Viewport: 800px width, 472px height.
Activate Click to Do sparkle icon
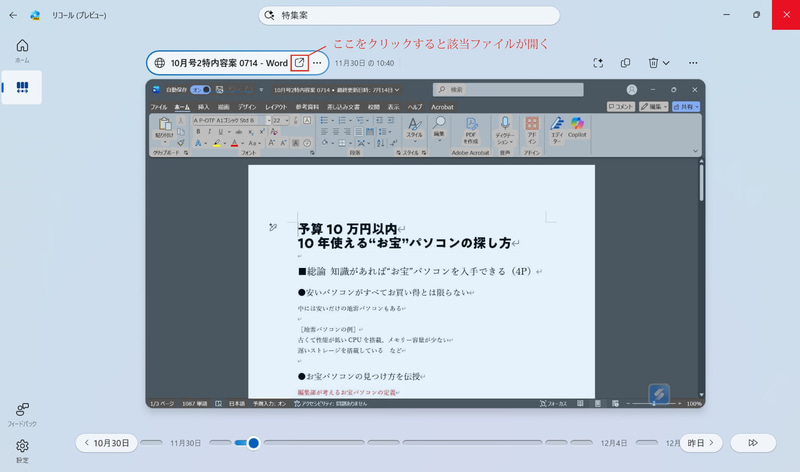coord(598,63)
